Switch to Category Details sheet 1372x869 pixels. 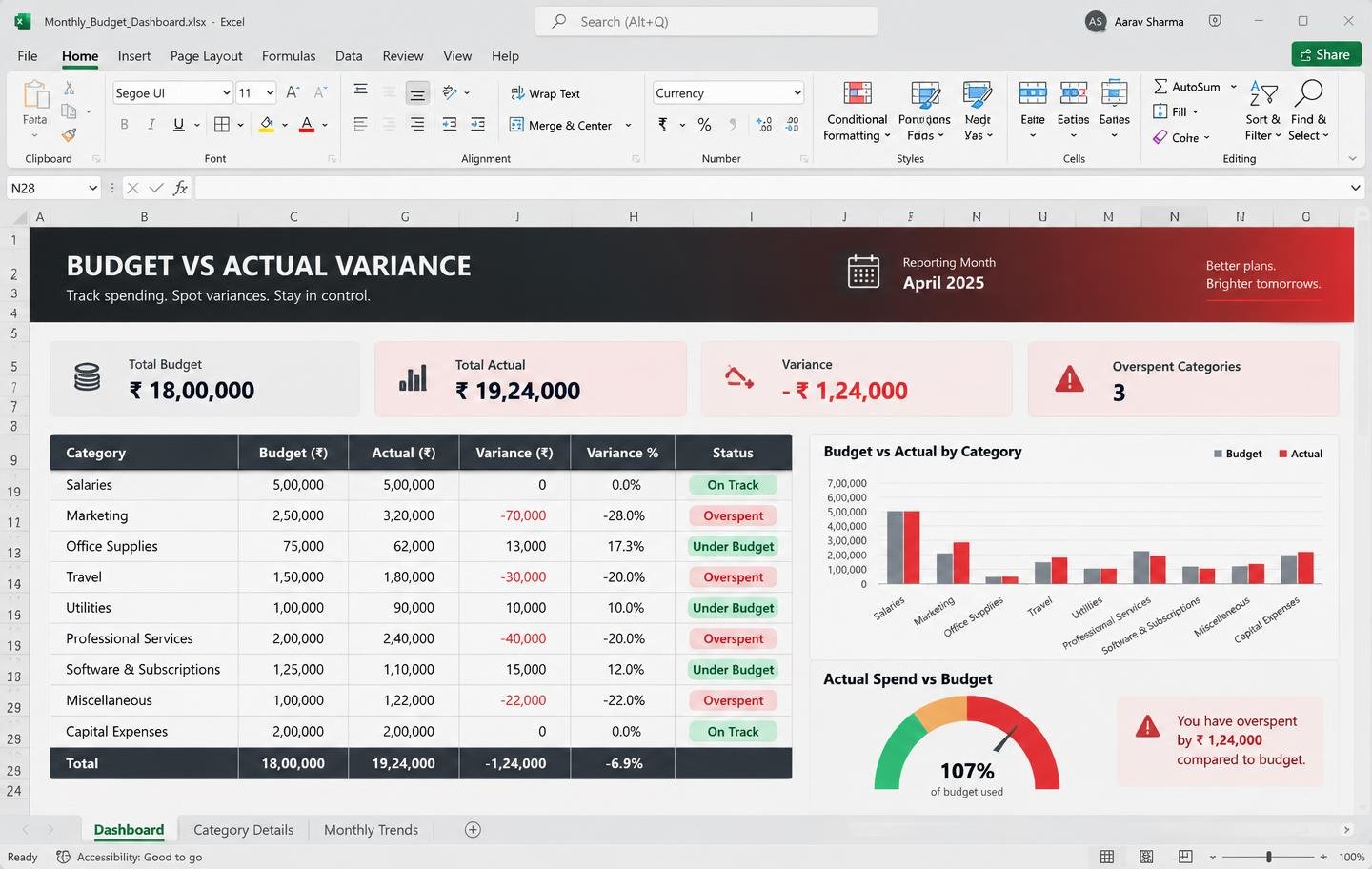[x=244, y=830]
